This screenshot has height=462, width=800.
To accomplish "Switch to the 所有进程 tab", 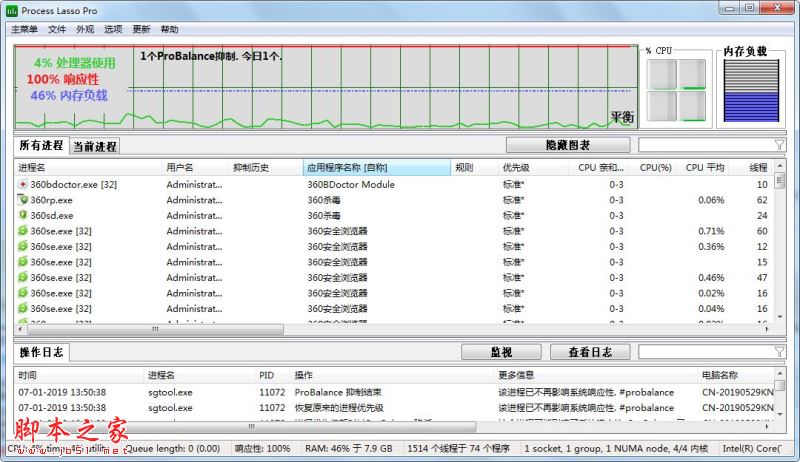I will click(x=41, y=145).
